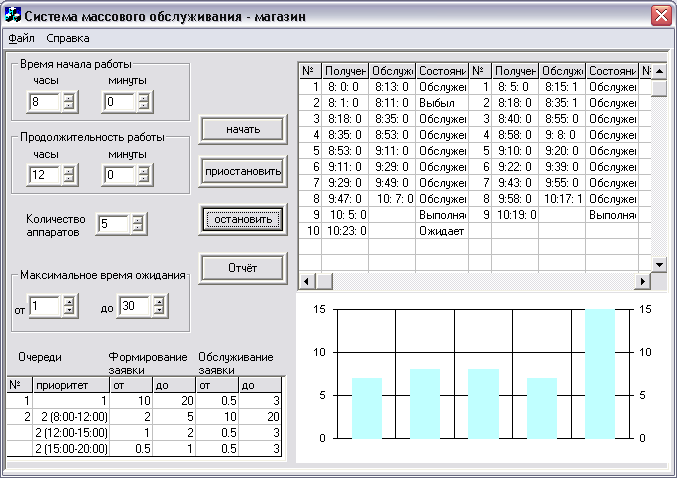Screen dimensions: 677x478
Task: Click the остановить button
Action: tap(242, 219)
